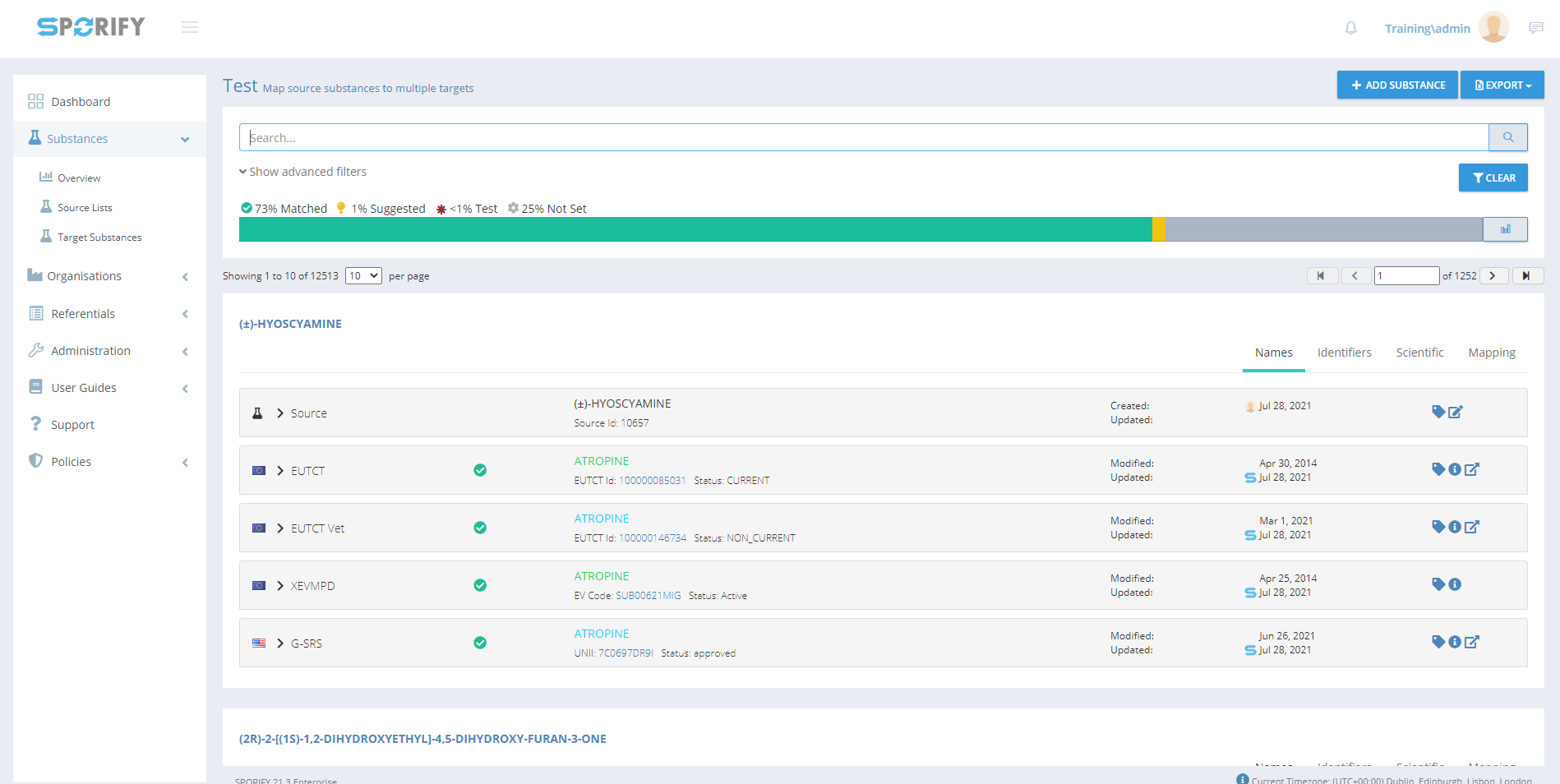Image resolution: width=1560 pixels, height=784 pixels.
Task: Toggle the matched checkmark for EUTCT row
Action: 480,470
